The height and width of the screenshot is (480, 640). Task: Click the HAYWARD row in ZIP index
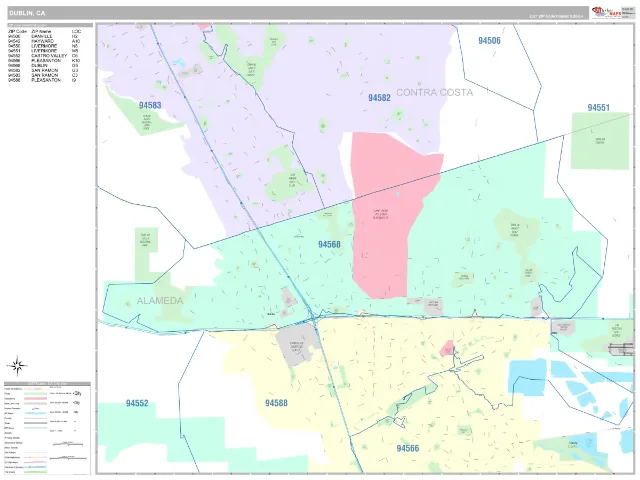[44, 41]
